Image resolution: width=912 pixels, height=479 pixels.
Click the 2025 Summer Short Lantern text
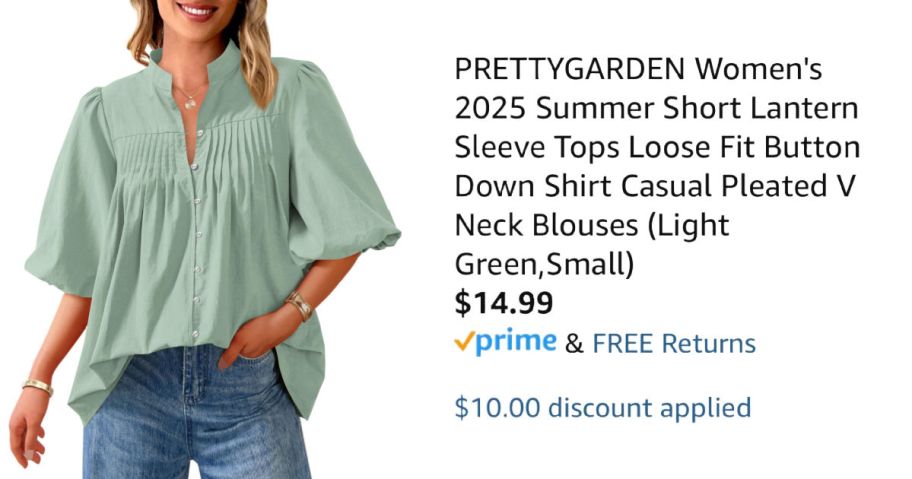(x=656, y=108)
